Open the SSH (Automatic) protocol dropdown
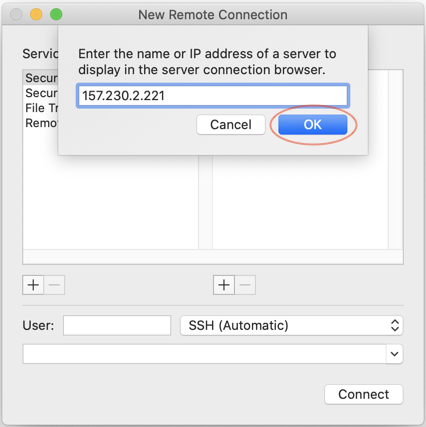 tap(291, 325)
